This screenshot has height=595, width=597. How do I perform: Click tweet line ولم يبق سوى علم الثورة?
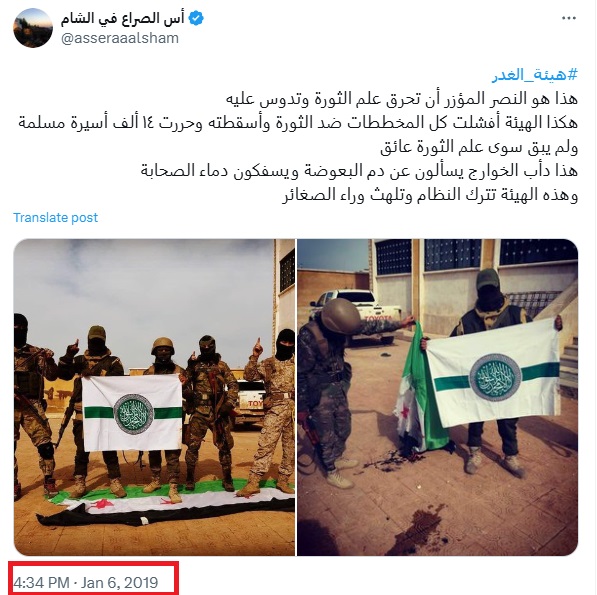click(x=479, y=147)
